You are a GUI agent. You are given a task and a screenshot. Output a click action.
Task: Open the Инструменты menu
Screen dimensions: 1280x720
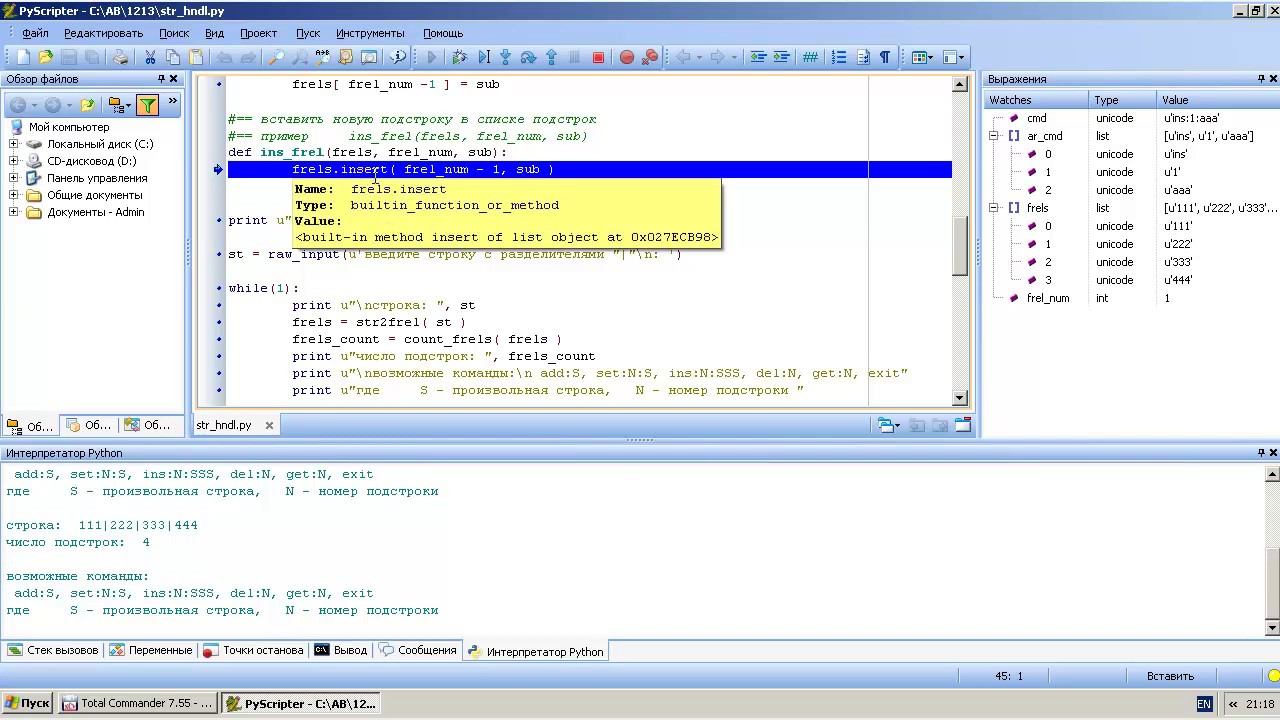click(370, 33)
